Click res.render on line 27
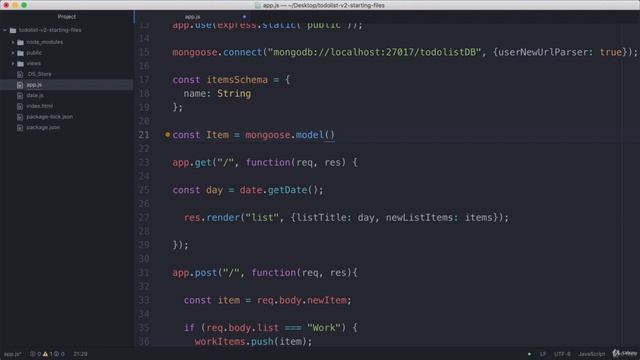 coord(211,218)
